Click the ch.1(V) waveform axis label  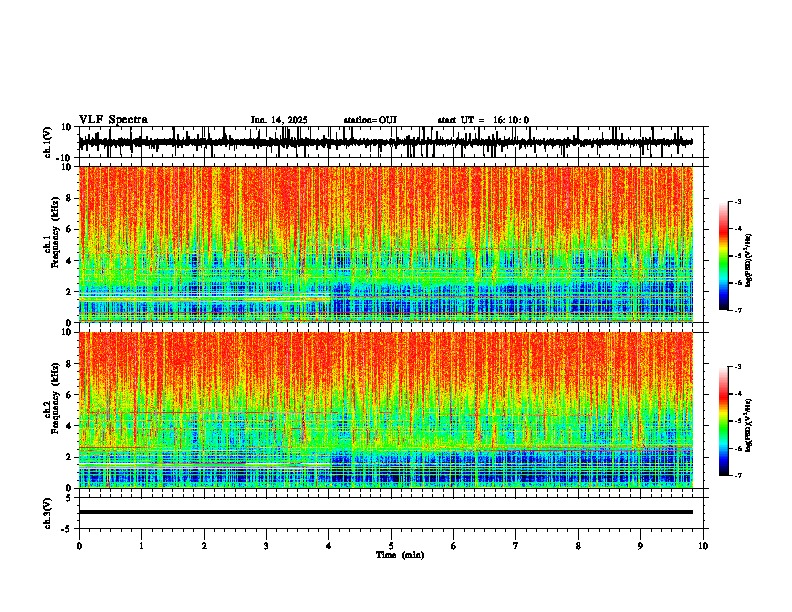pyautogui.click(x=48, y=142)
